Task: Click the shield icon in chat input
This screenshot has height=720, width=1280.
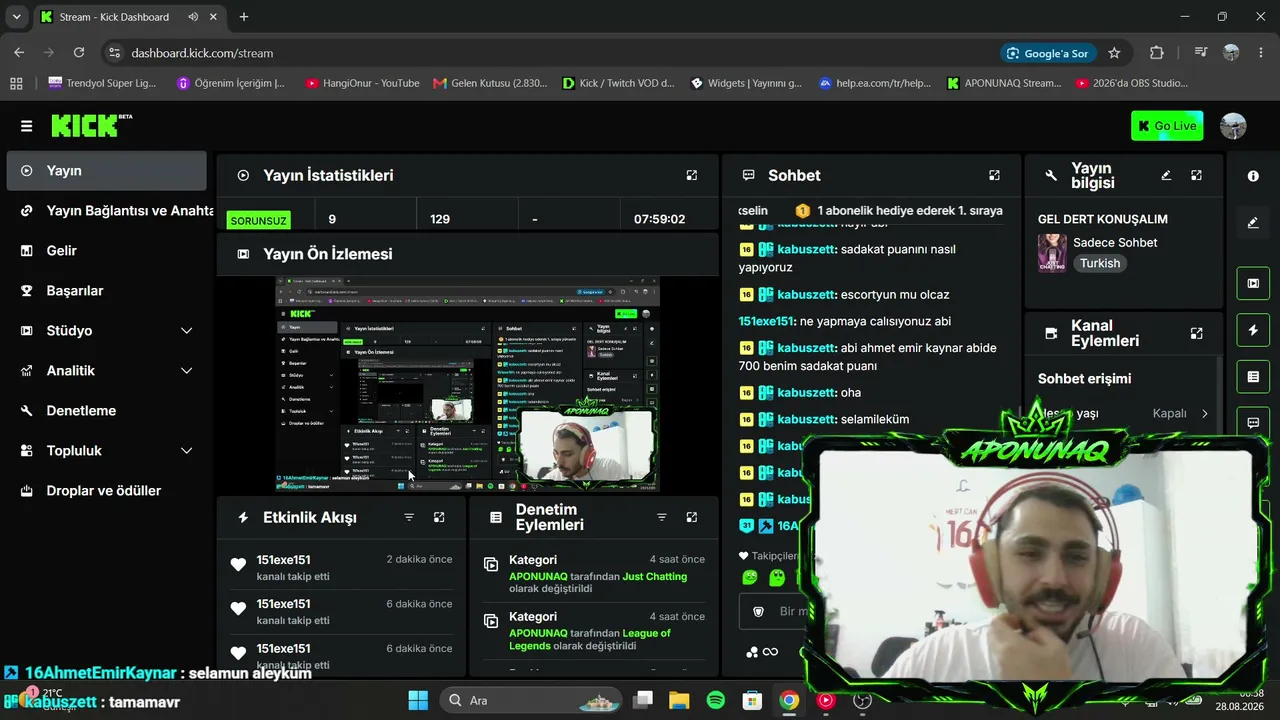Action: (x=758, y=611)
